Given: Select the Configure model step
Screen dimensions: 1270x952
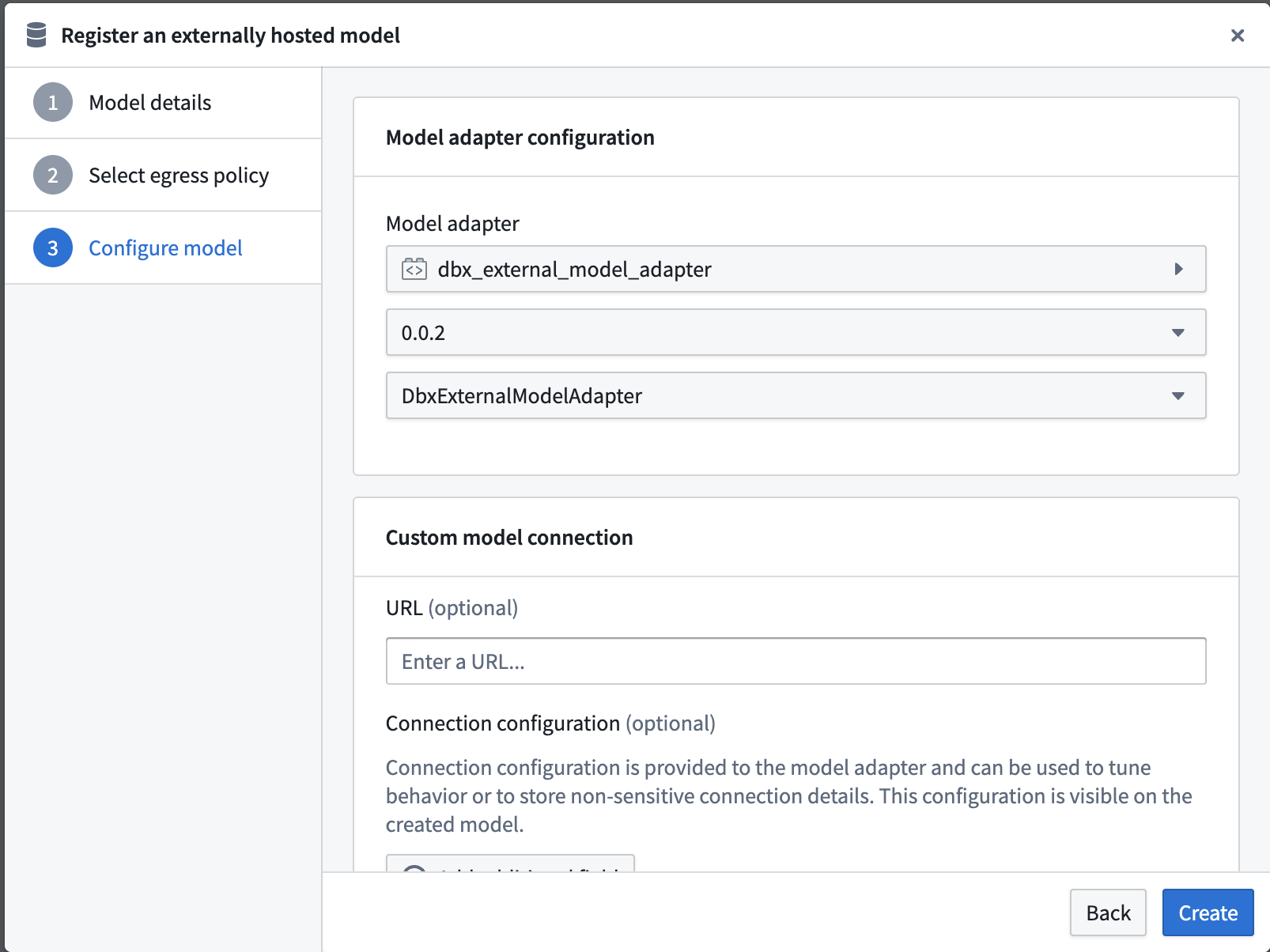Looking at the screenshot, I should [165, 247].
